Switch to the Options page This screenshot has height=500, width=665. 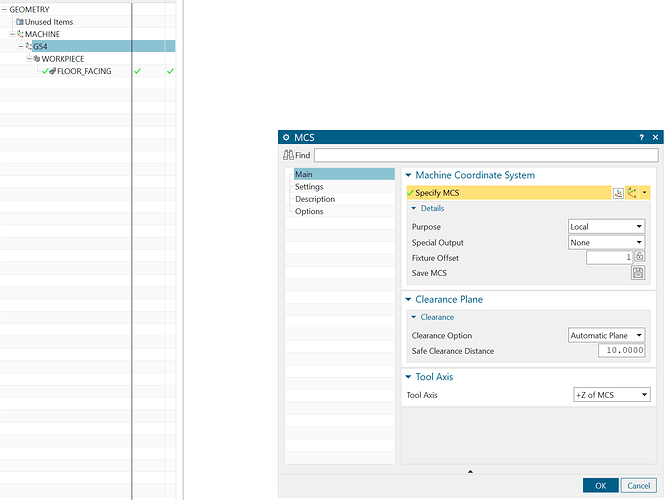(309, 211)
